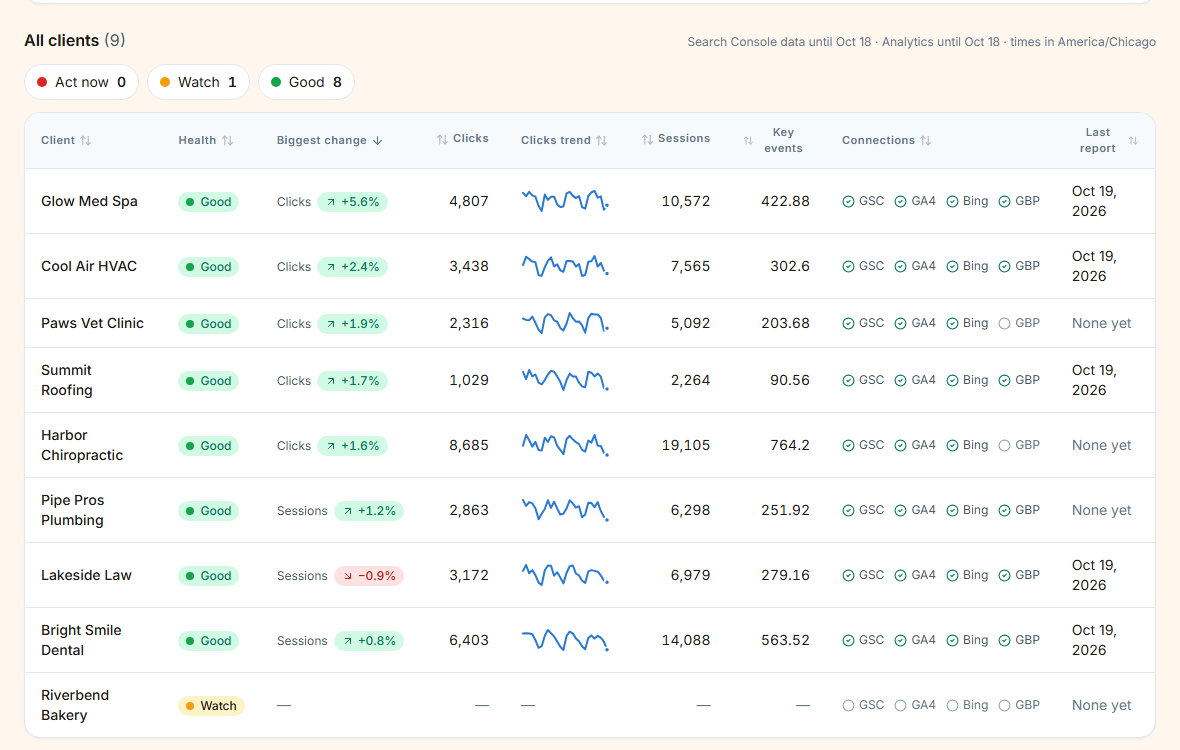Click Cool Air HVAC +2.4% badge

[352, 266]
